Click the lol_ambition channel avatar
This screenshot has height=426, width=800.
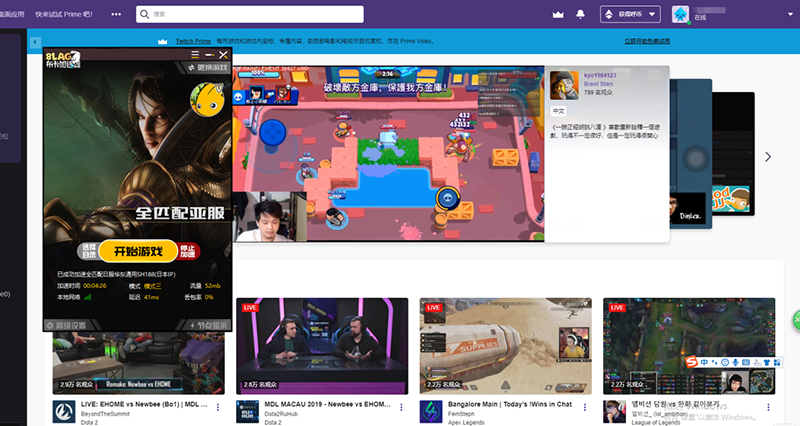coord(614,412)
